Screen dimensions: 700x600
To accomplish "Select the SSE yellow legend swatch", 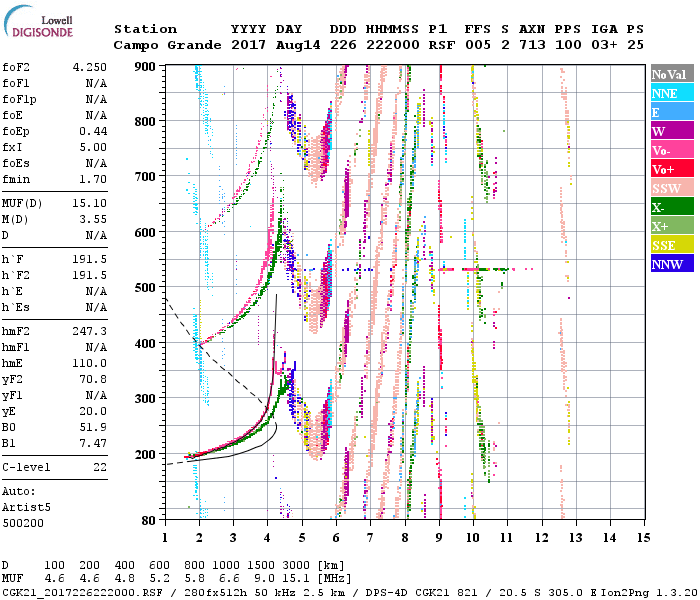I will 672,245.
